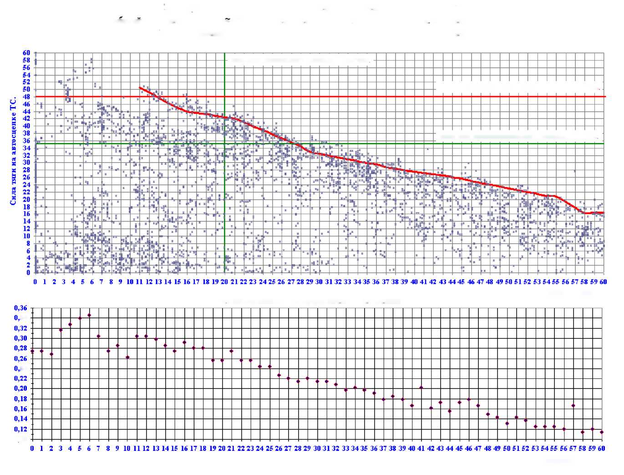Click y-axis value 30 of the scatter chart
This screenshot has height=475, width=624.
point(26,163)
